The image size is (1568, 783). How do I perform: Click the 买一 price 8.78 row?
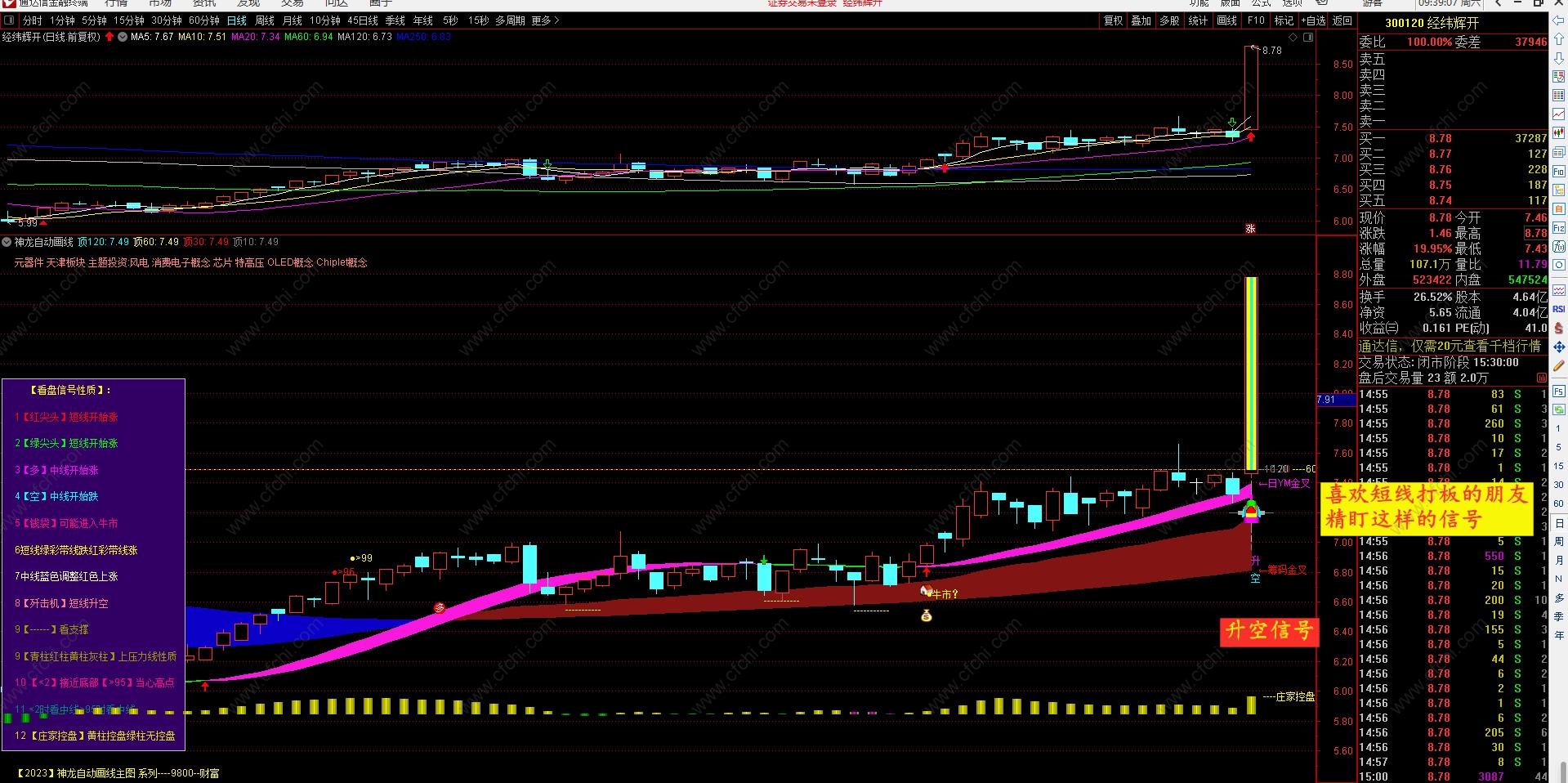[1453, 138]
